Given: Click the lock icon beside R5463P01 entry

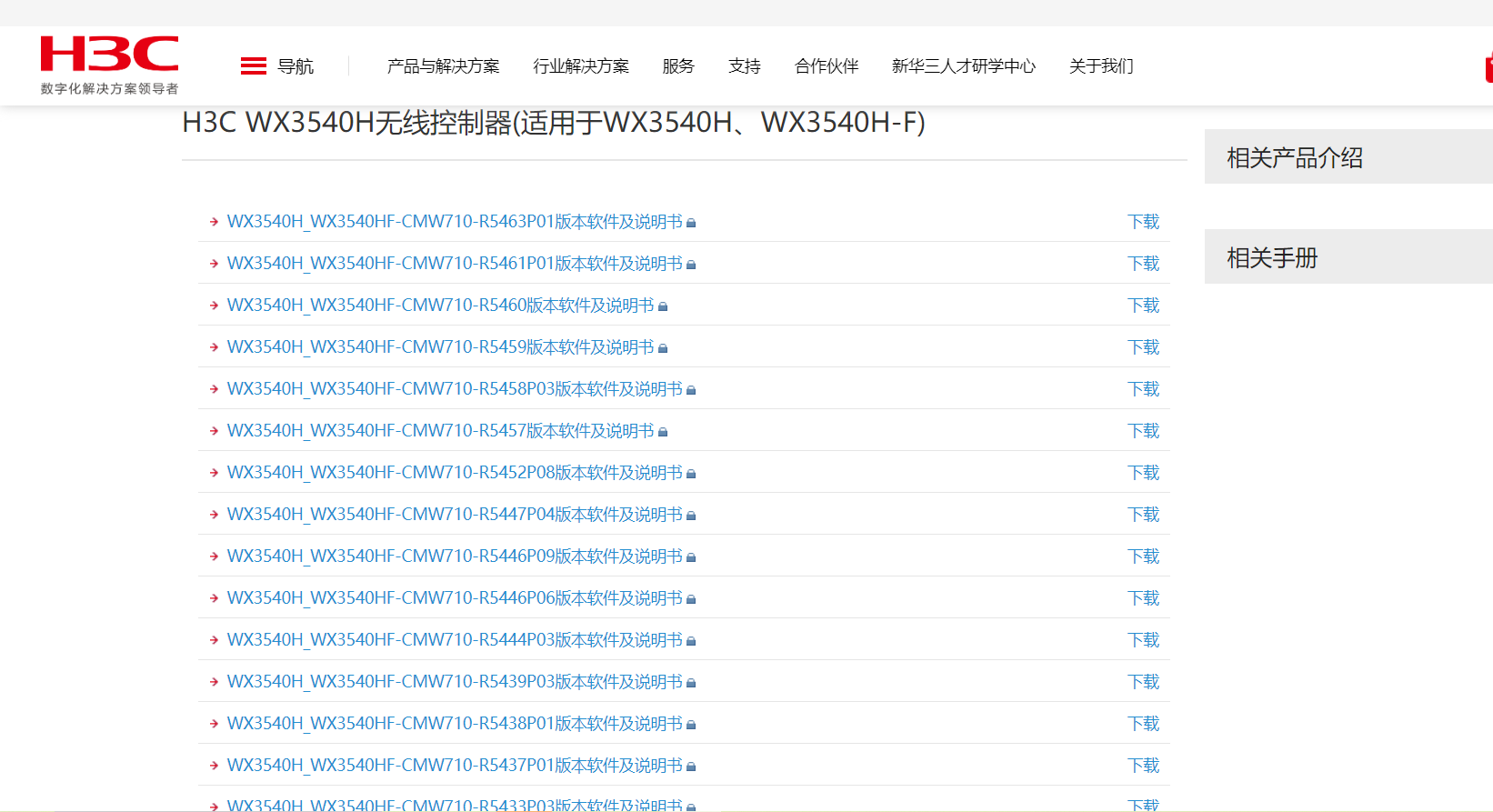Looking at the screenshot, I should [x=691, y=223].
